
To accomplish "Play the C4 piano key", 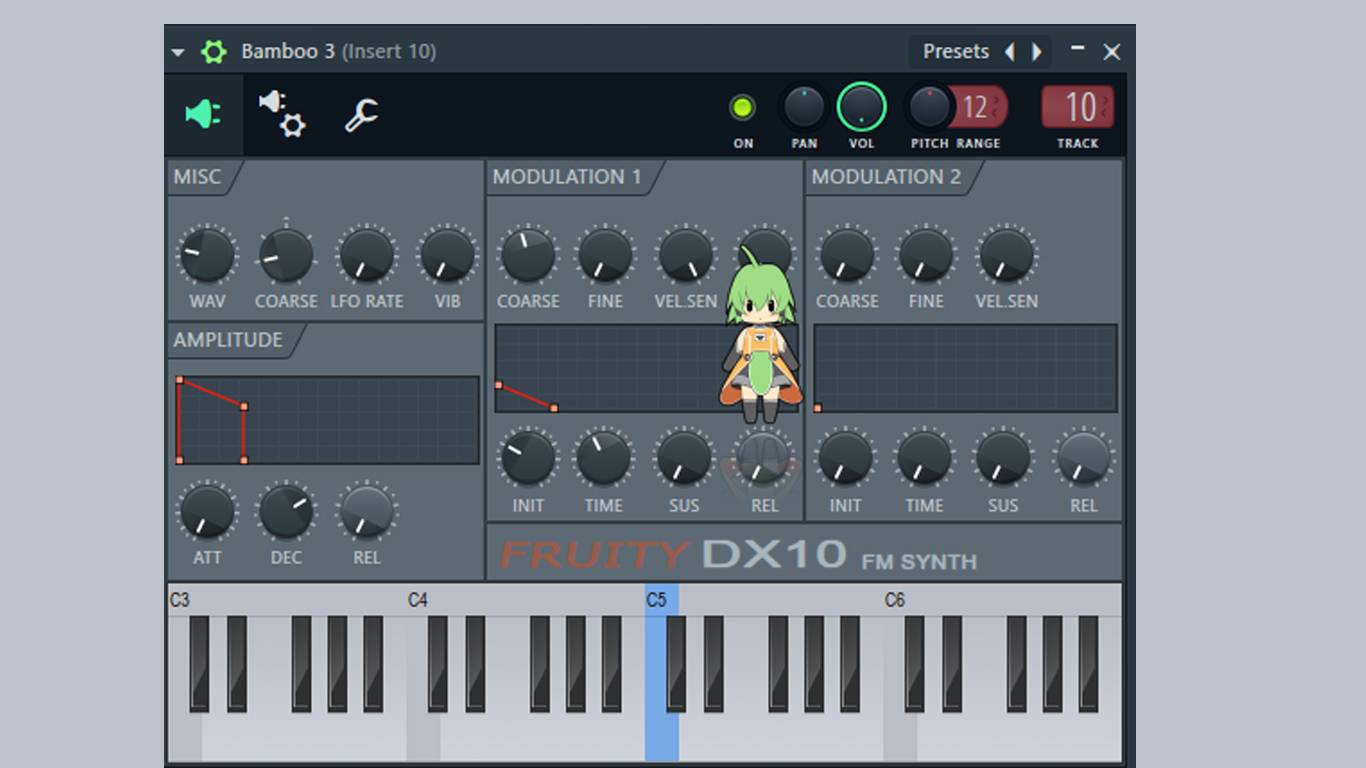I will pos(423,673).
